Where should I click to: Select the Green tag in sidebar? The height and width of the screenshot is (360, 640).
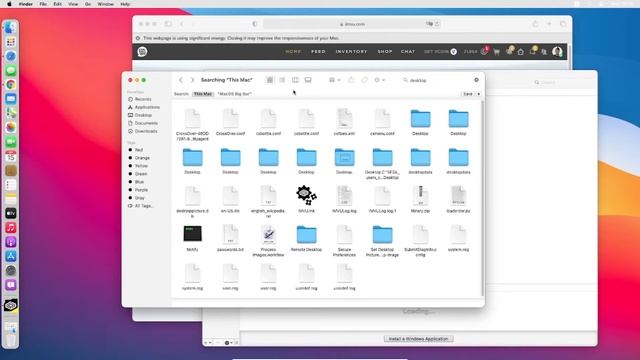141,174
